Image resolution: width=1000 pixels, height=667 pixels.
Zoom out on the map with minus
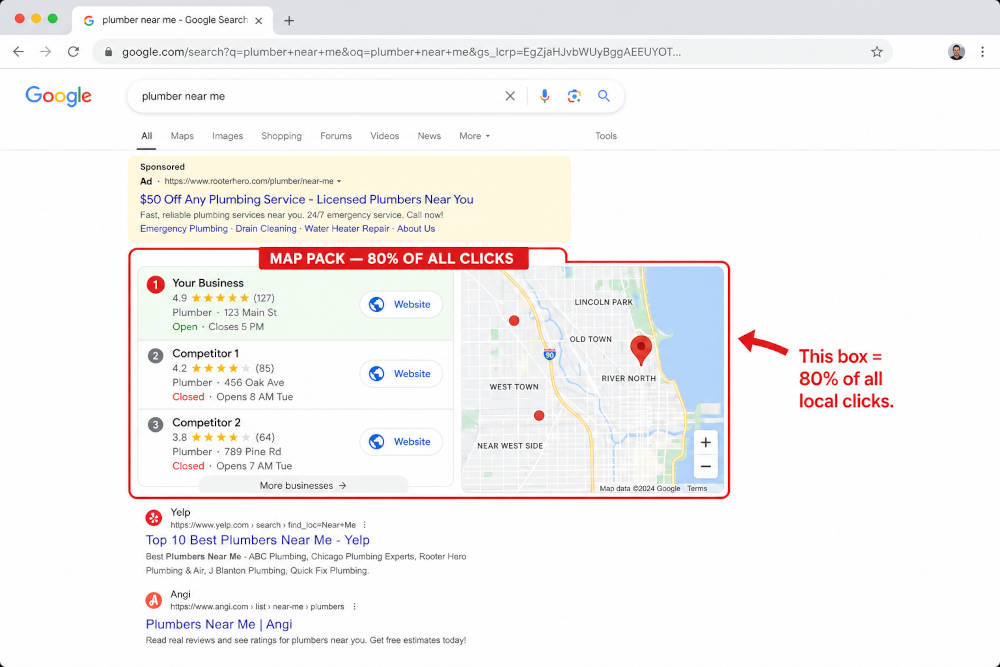(x=705, y=466)
